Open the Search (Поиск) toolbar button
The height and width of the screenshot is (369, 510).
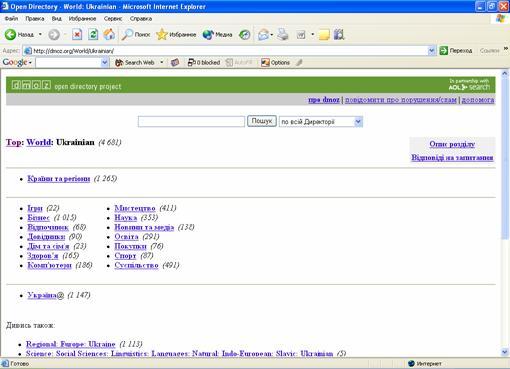point(136,34)
